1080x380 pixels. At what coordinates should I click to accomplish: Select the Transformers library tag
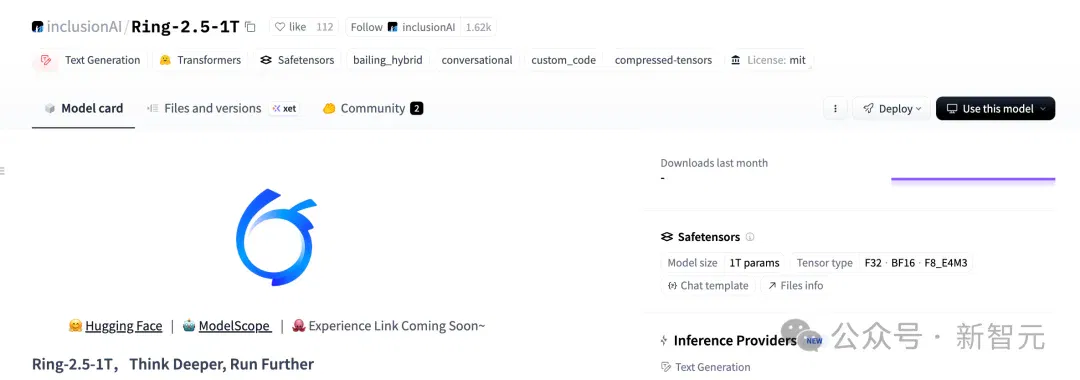pyautogui.click(x=200, y=60)
